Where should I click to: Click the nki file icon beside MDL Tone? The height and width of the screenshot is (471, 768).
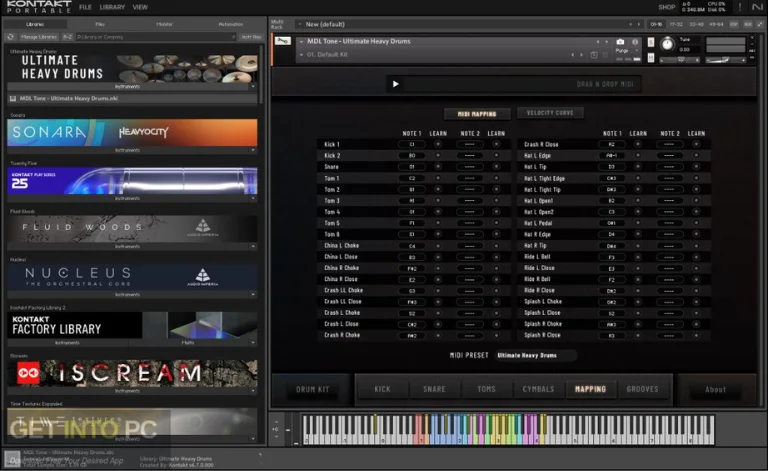point(12,98)
